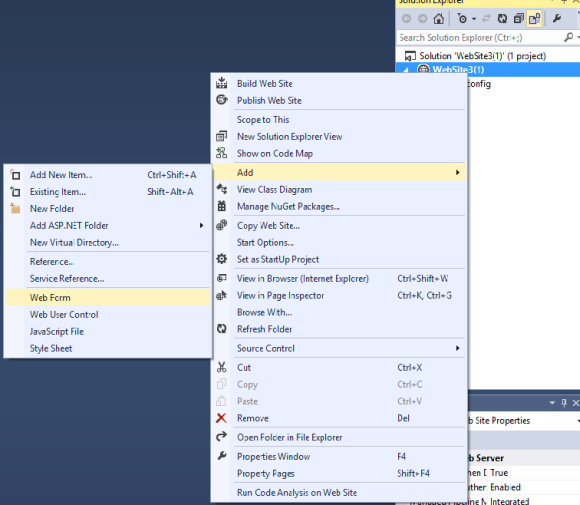The image size is (580, 505).
Task: Click the Back arrow in Solution Explorer toolbar
Action: pos(407,18)
